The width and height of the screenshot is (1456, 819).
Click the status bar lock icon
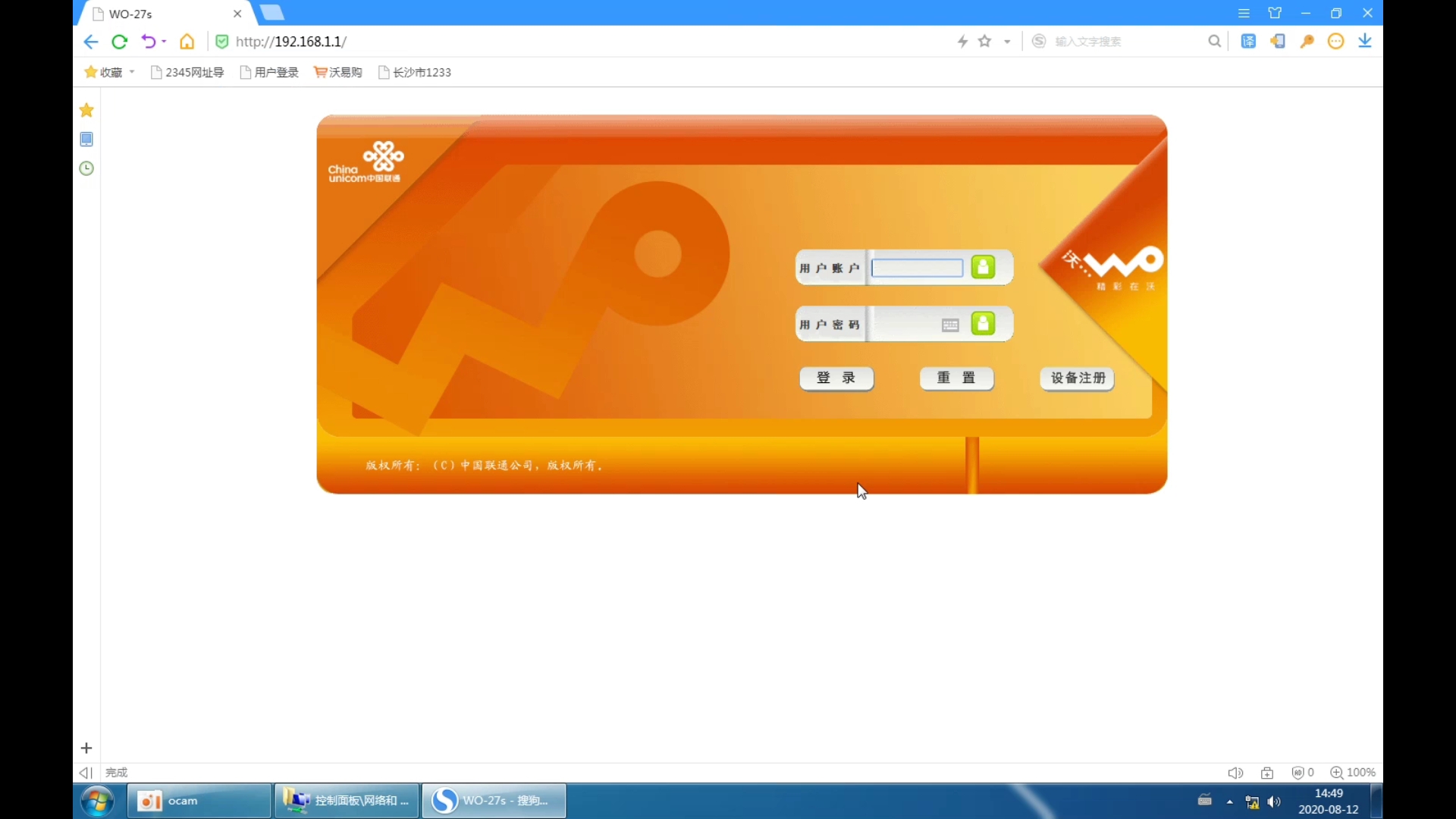[1267, 773]
